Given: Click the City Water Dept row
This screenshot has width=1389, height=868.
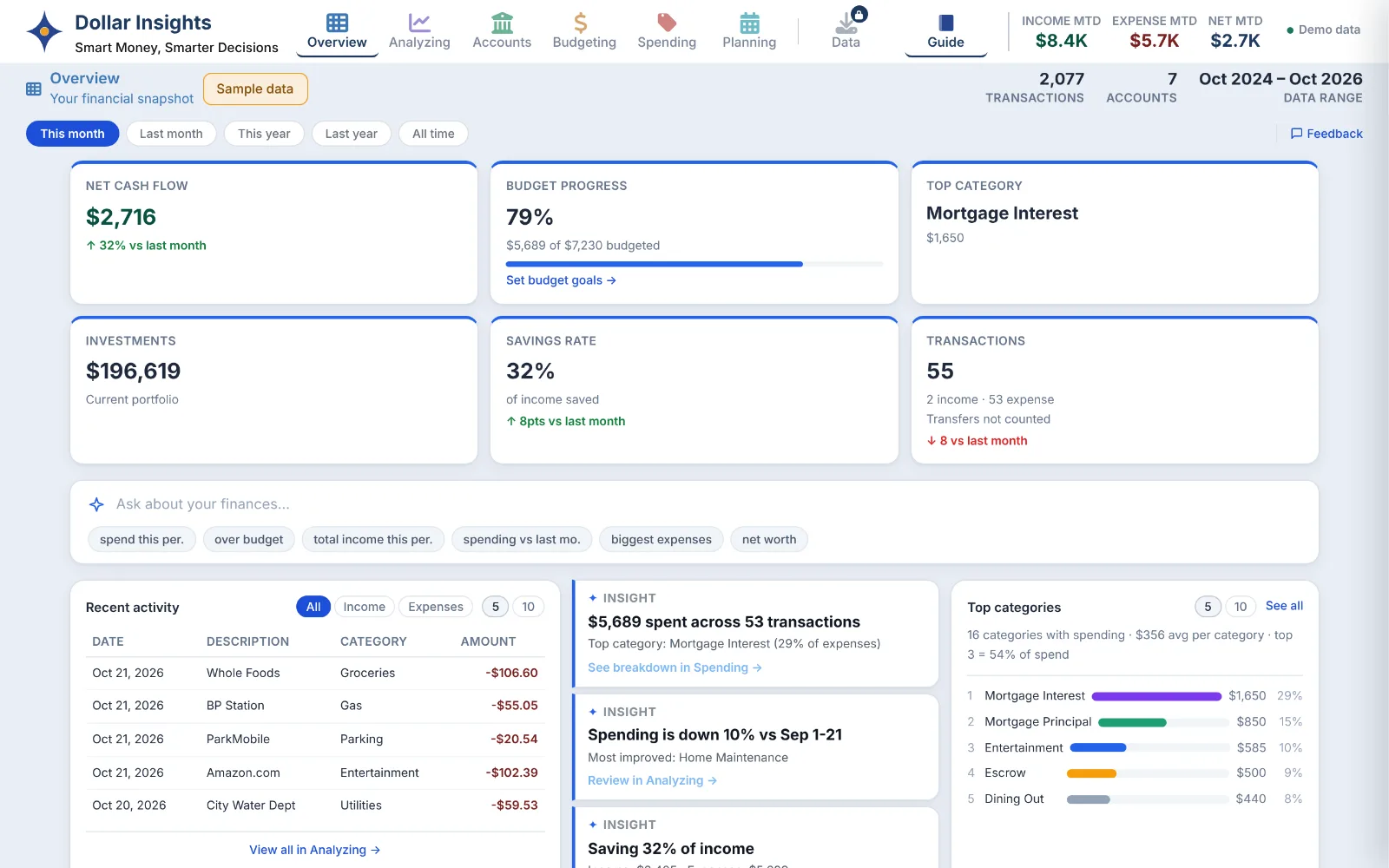Looking at the screenshot, I should coord(315,806).
